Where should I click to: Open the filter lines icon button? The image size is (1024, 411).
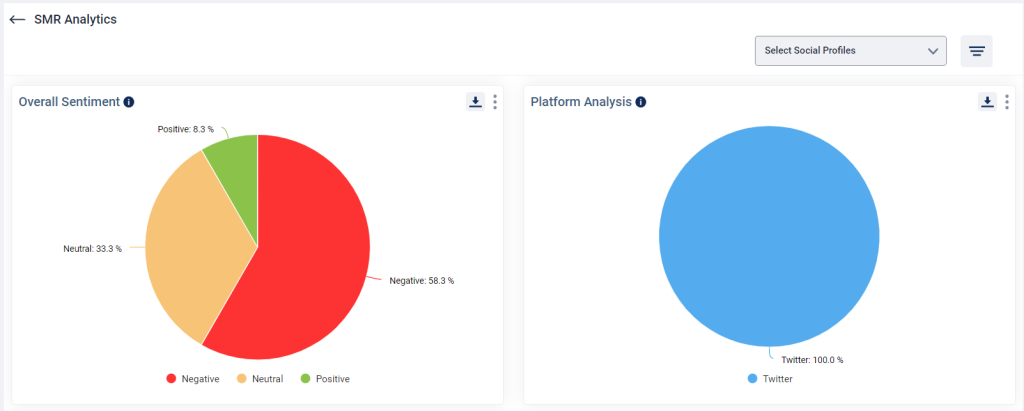(976, 51)
